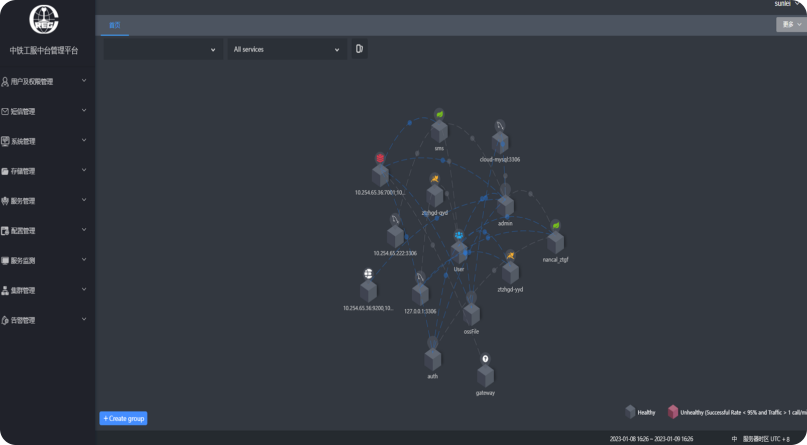
Task: Expand the 服务管理 chevron
Action: pyautogui.click(x=84, y=200)
